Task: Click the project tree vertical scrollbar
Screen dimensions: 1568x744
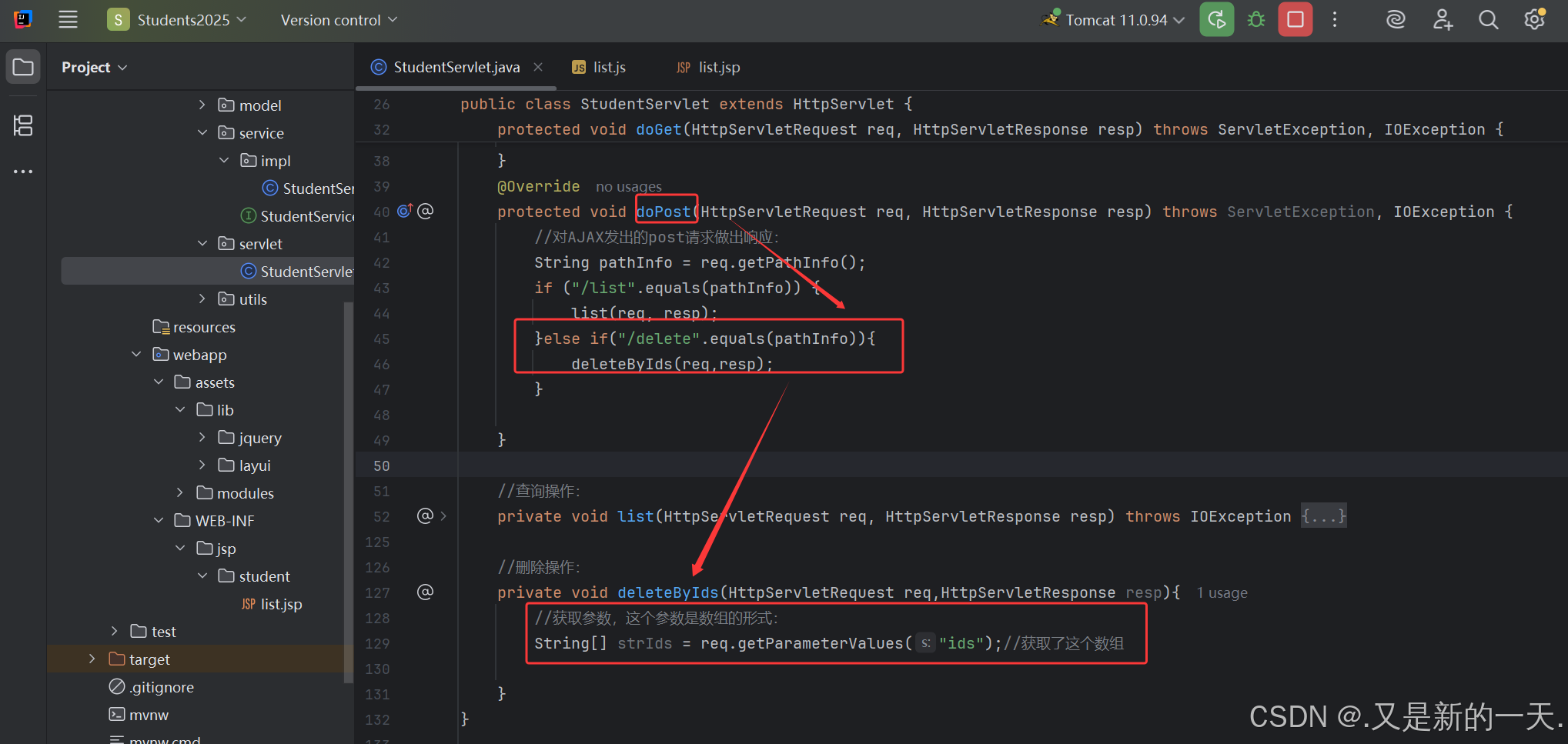Action: [348, 492]
